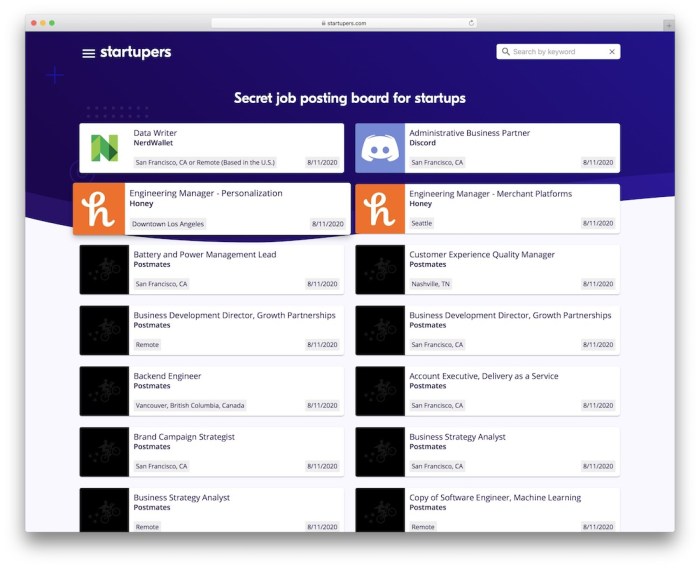
Task: Select Engineering Manager - Personalization posting
Action: [x=207, y=193]
